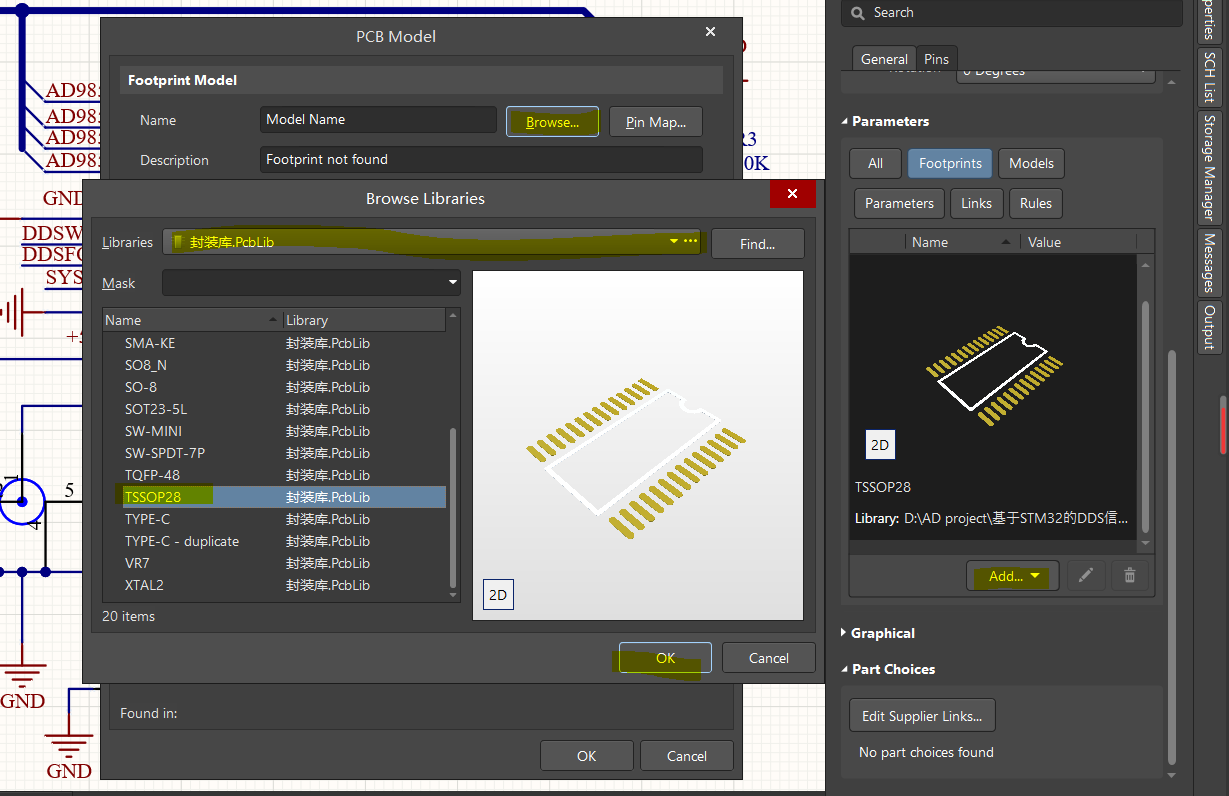
Task: Click the 2D badge in the Browse Libraries preview
Action: pyautogui.click(x=498, y=594)
